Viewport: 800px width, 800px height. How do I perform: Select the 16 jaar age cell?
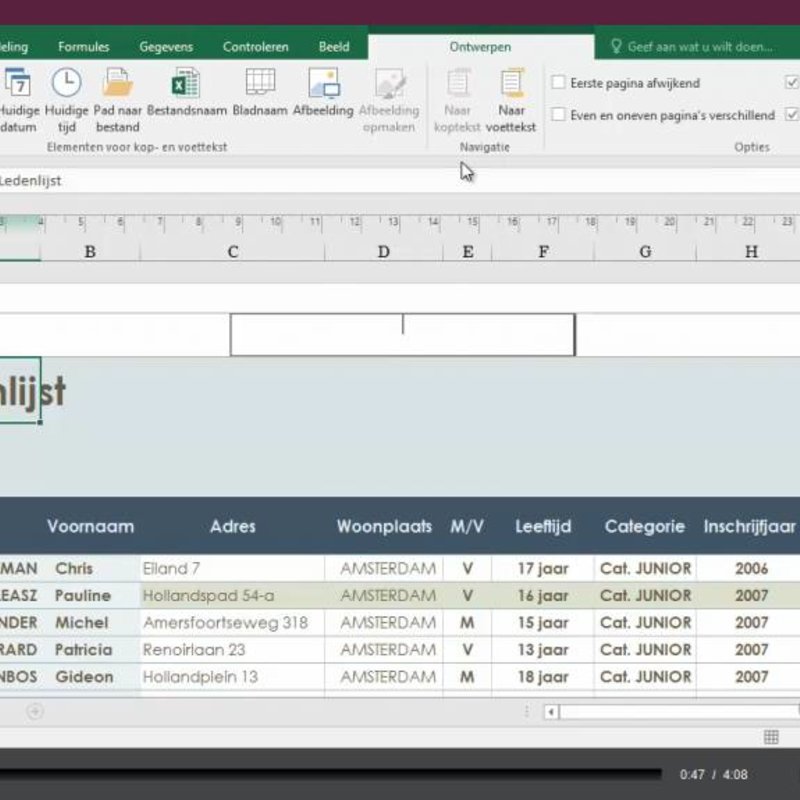[x=543, y=595]
